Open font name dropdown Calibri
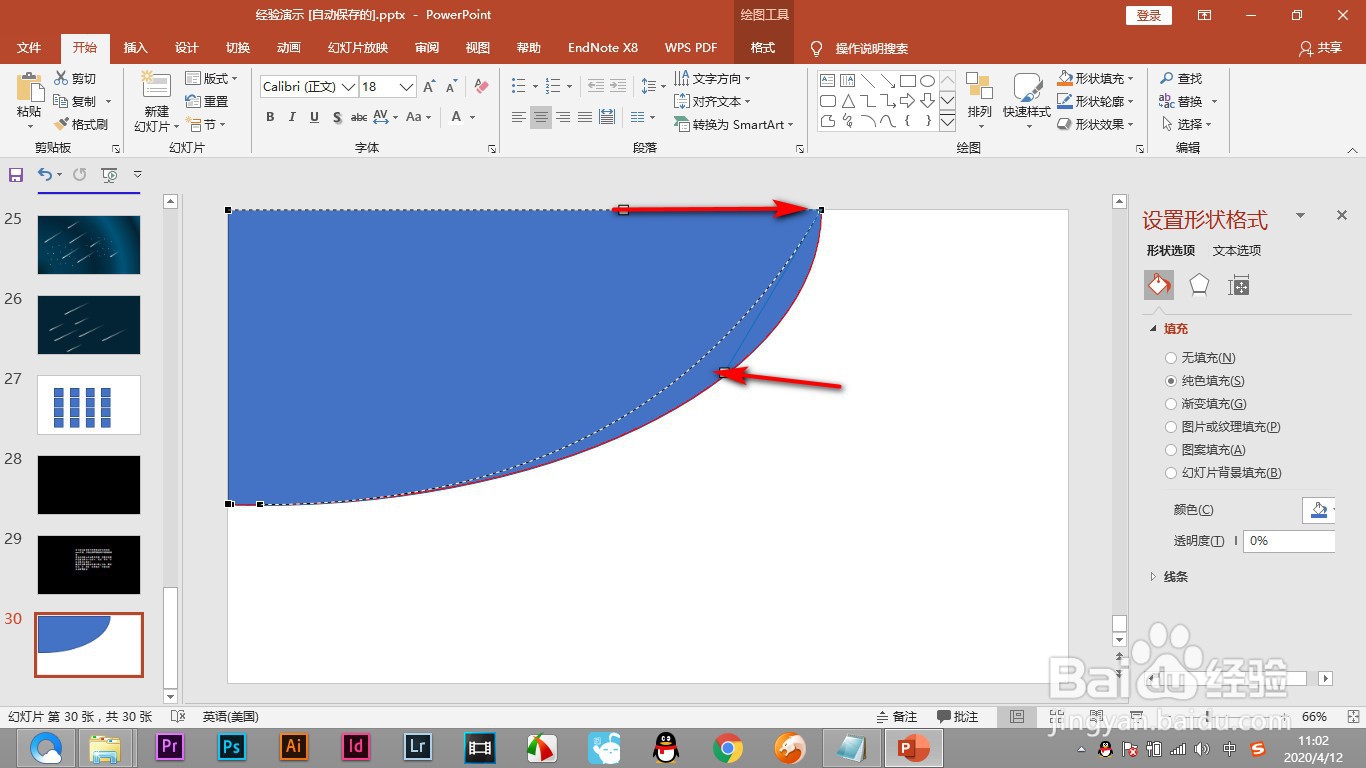1366x768 pixels. click(x=348, y=87)
